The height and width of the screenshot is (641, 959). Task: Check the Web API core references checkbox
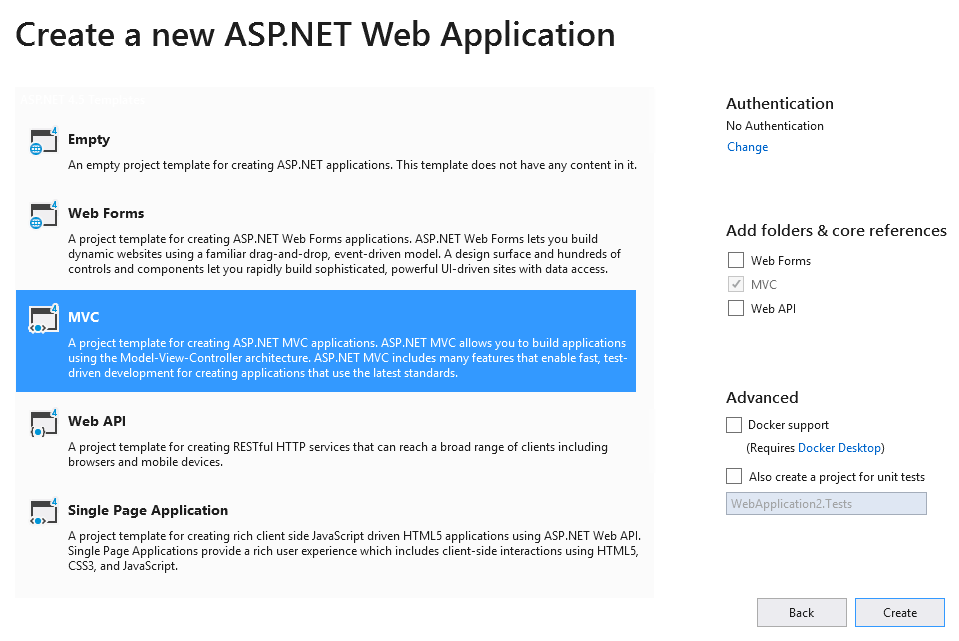[x=736, y=309]
